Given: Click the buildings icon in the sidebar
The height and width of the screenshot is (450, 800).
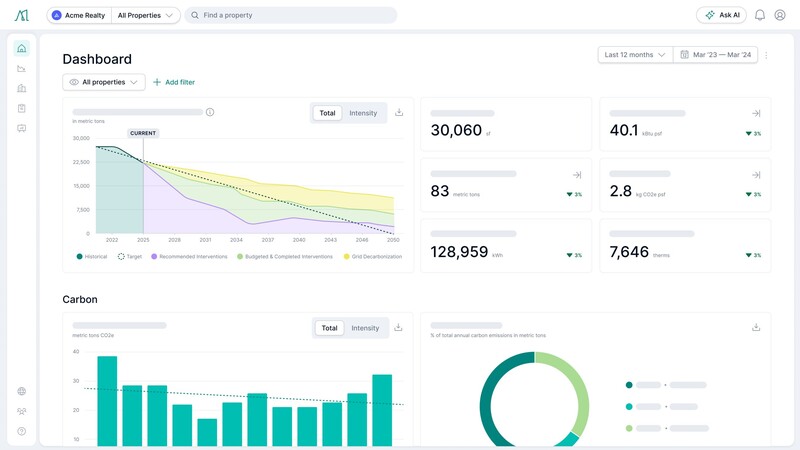Looking at the screenshot, I should pos(22,88).
